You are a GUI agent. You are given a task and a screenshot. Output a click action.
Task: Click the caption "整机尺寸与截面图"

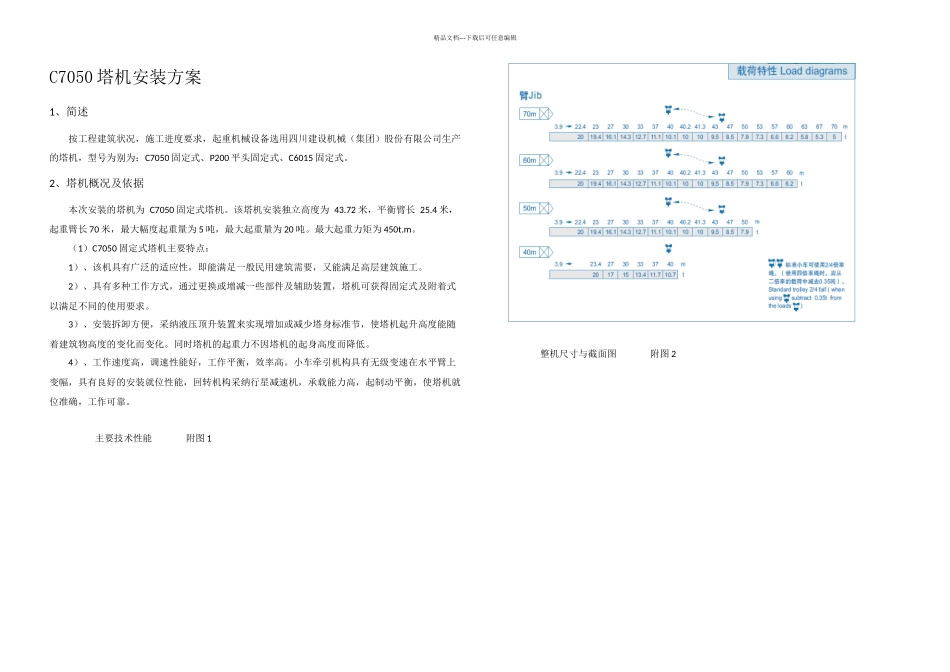coord(579,354)
